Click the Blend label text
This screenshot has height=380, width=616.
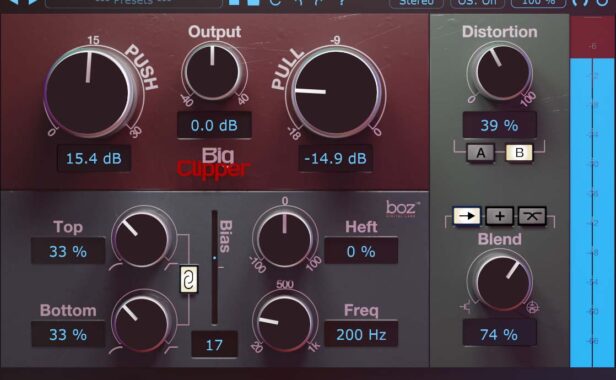point(499,239)
